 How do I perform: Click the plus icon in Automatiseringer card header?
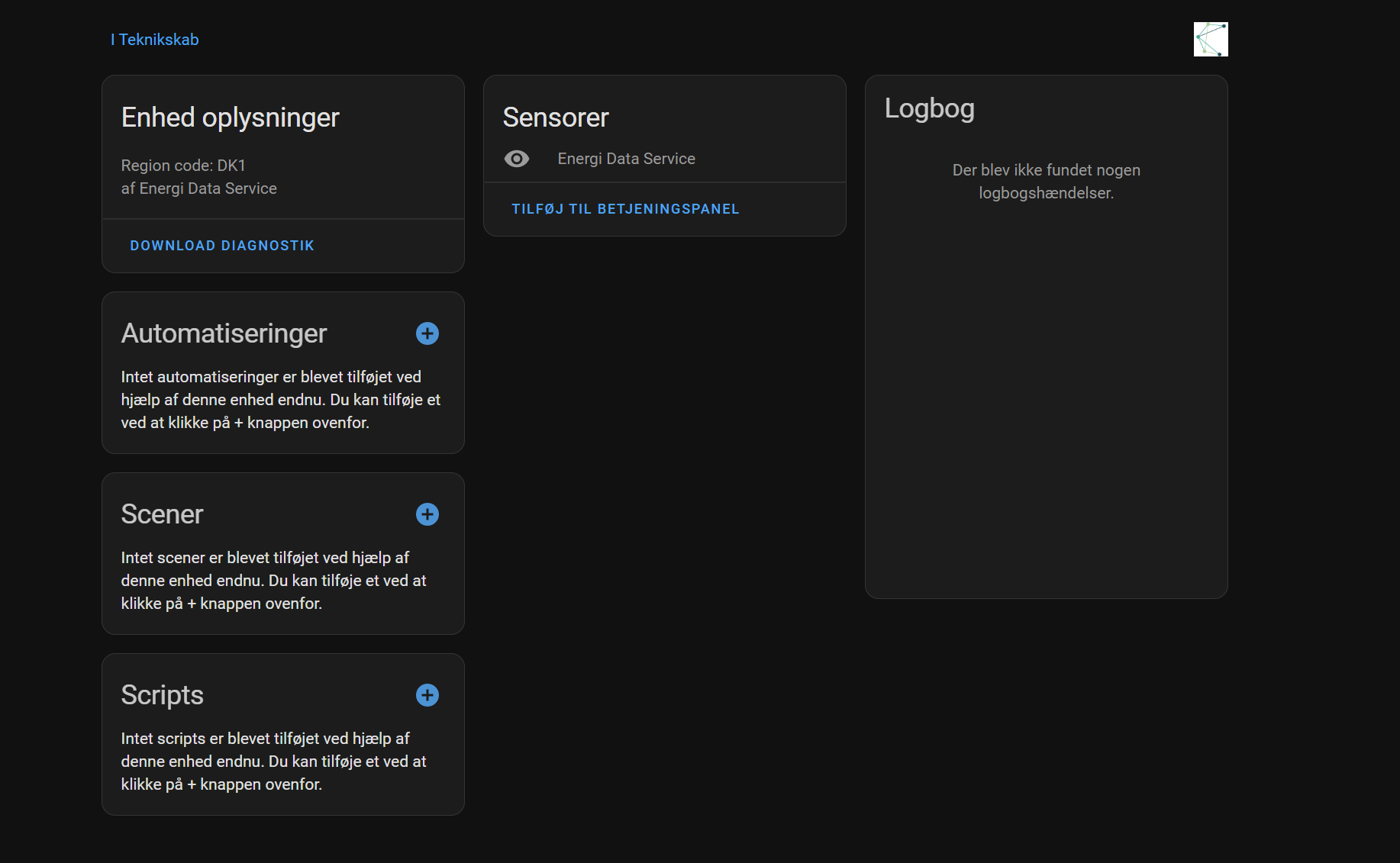427,333
